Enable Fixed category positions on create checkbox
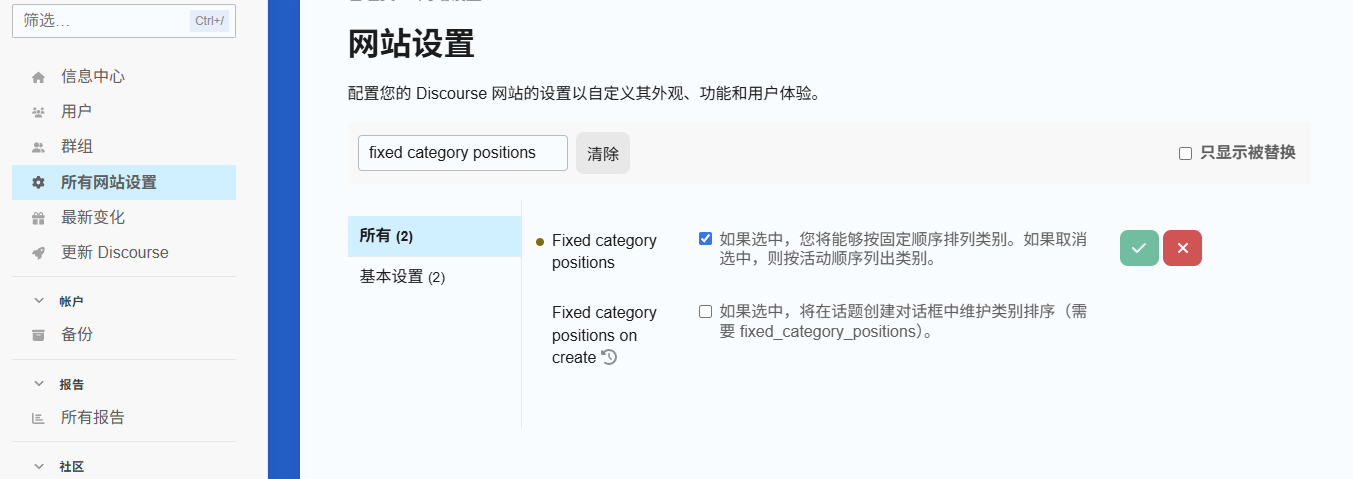 (705, 311)
